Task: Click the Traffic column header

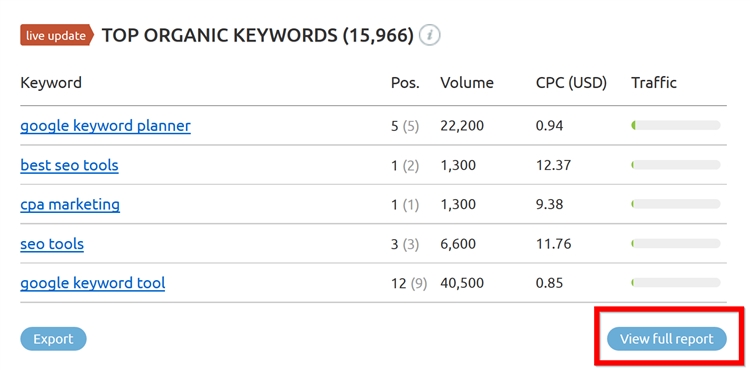Action: (x=654, y=83)
